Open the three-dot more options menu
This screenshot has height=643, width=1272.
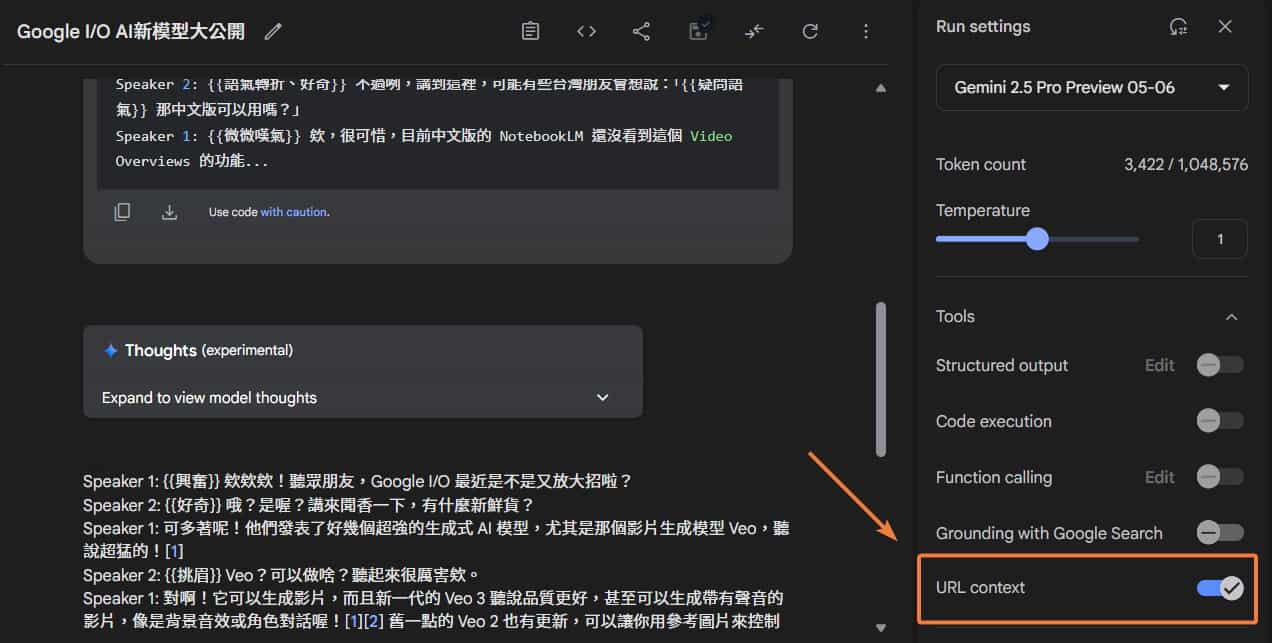pyautogui.click(x=866, y=31)
